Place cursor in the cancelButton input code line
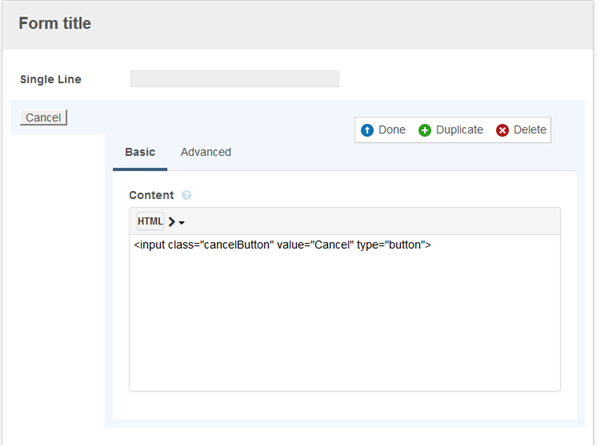Image resolution: width=600 pixels, height=445 pixels. click(282, 245)
